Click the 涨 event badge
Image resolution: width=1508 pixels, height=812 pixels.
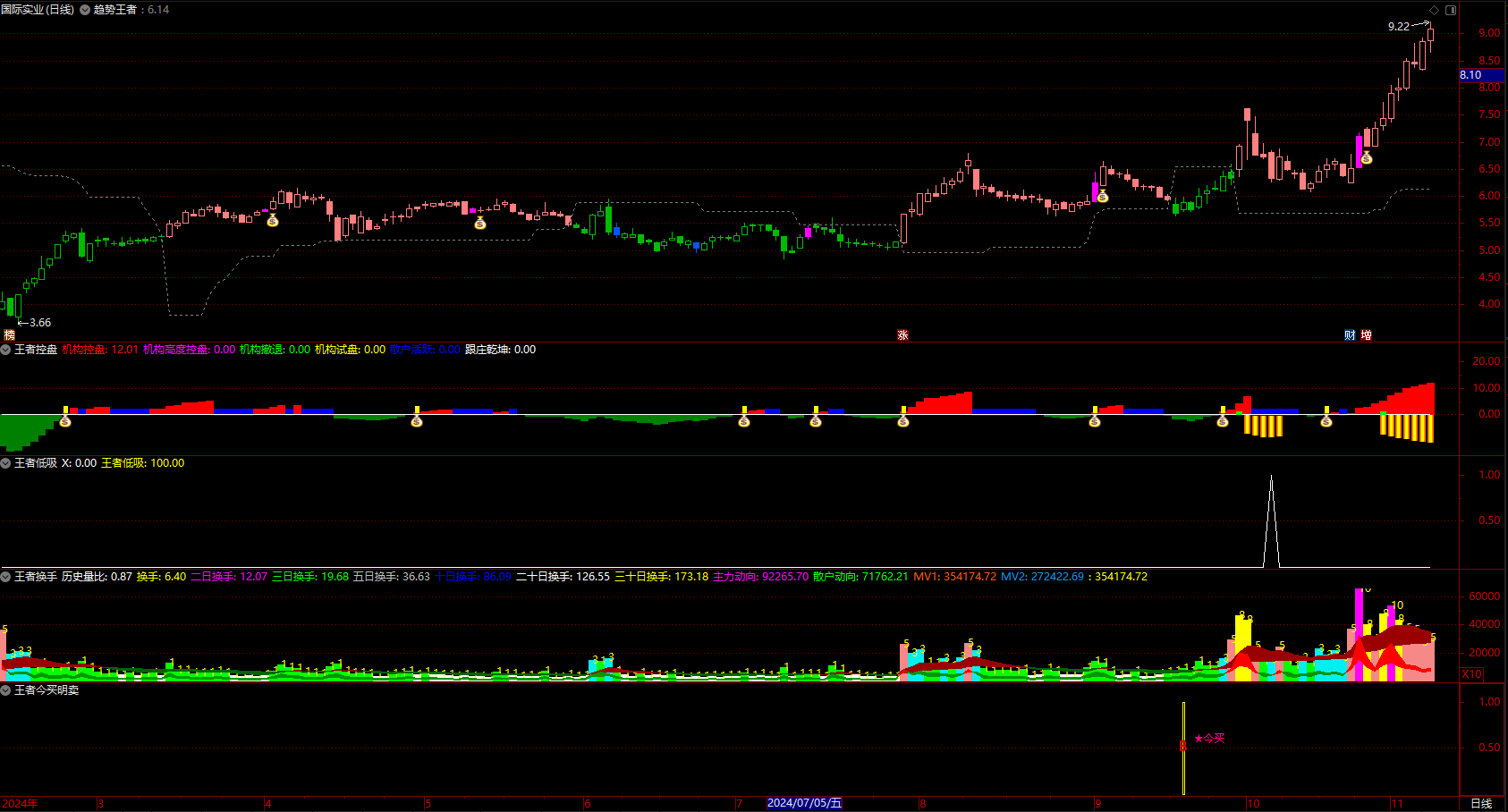[902, 334]
